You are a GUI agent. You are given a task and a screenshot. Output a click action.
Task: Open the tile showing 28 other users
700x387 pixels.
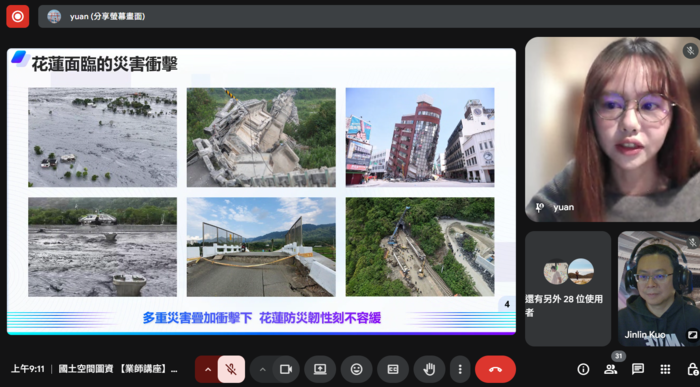568,288
